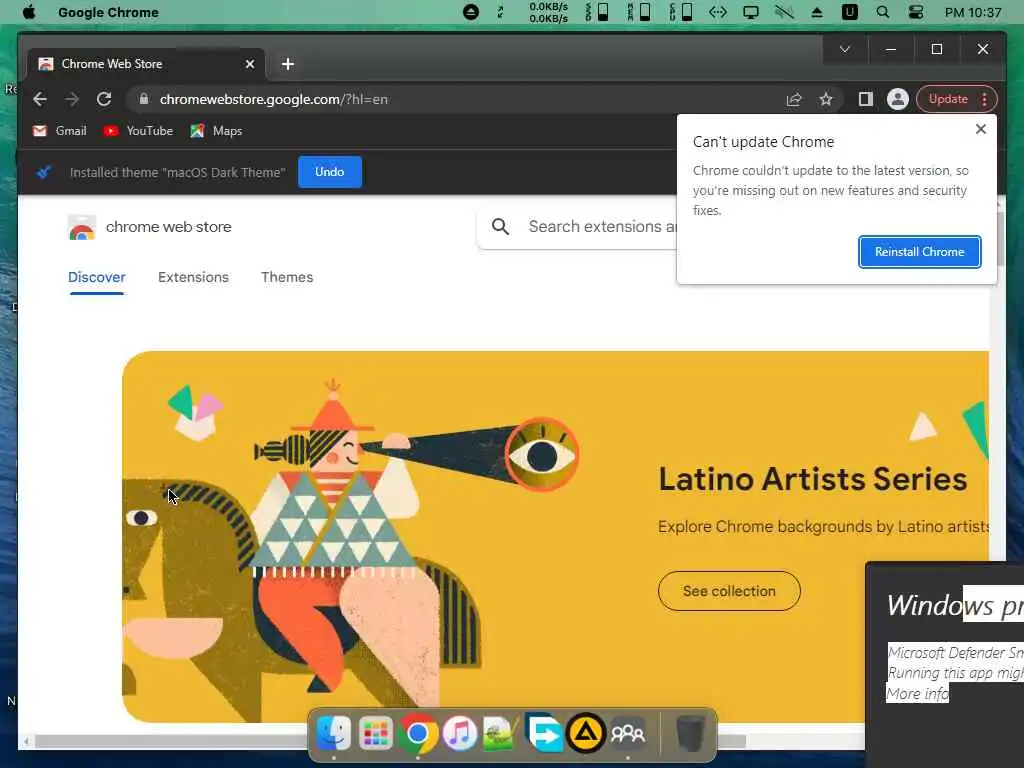Screen dimensions: 1024x768
Task: Open Control Center icon in menu bar
Action: tap(916, 12)
